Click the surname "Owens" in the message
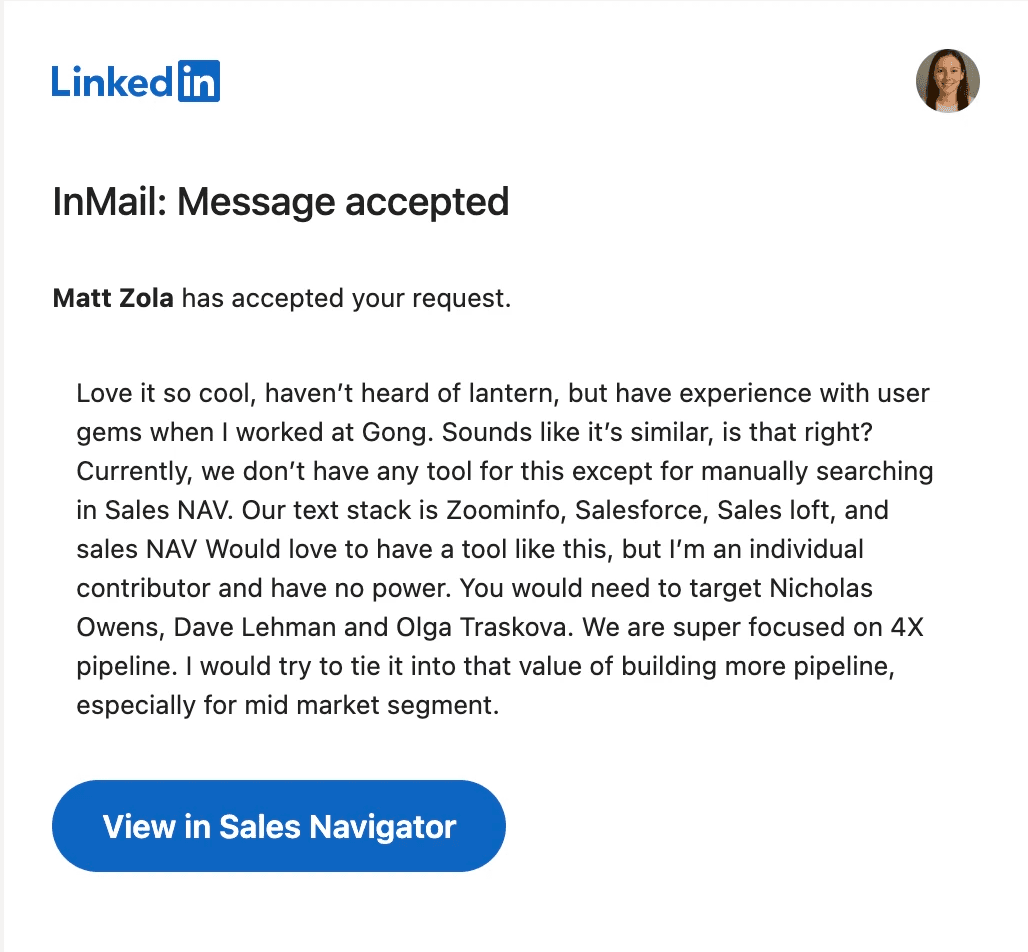Viewport: 1028px width, 952px height. (x=118, y=627)
